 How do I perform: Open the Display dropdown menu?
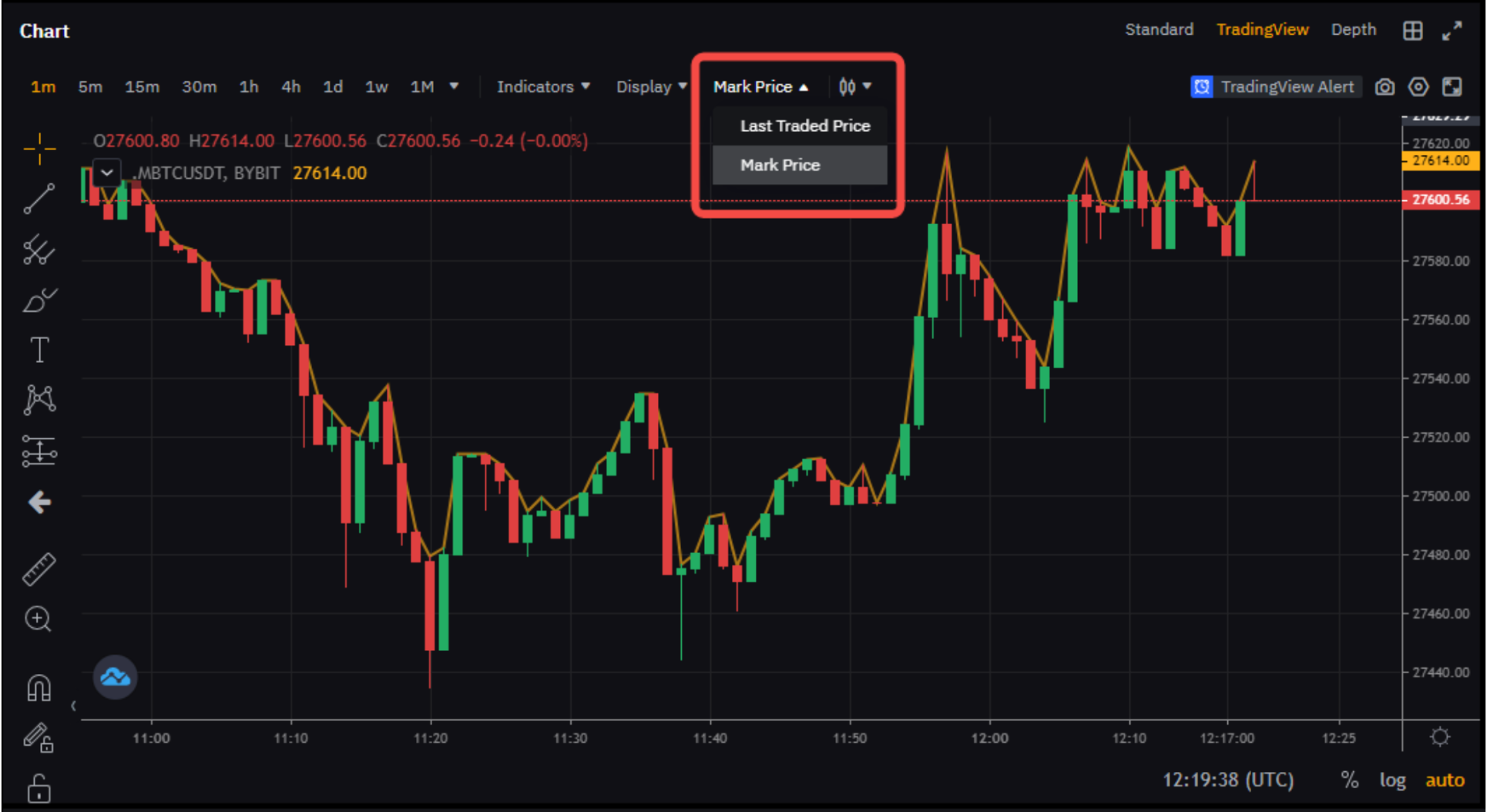click(x=650, y=87)
